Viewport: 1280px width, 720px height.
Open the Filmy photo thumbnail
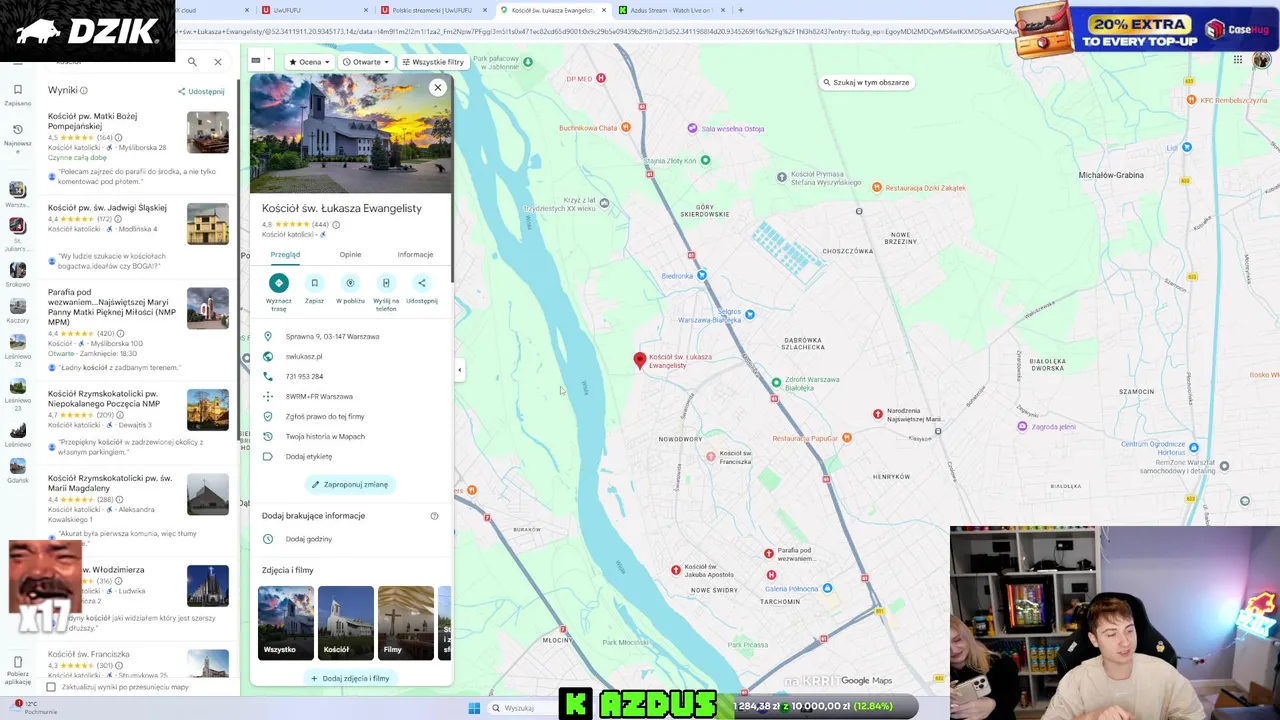click(406, 623)
